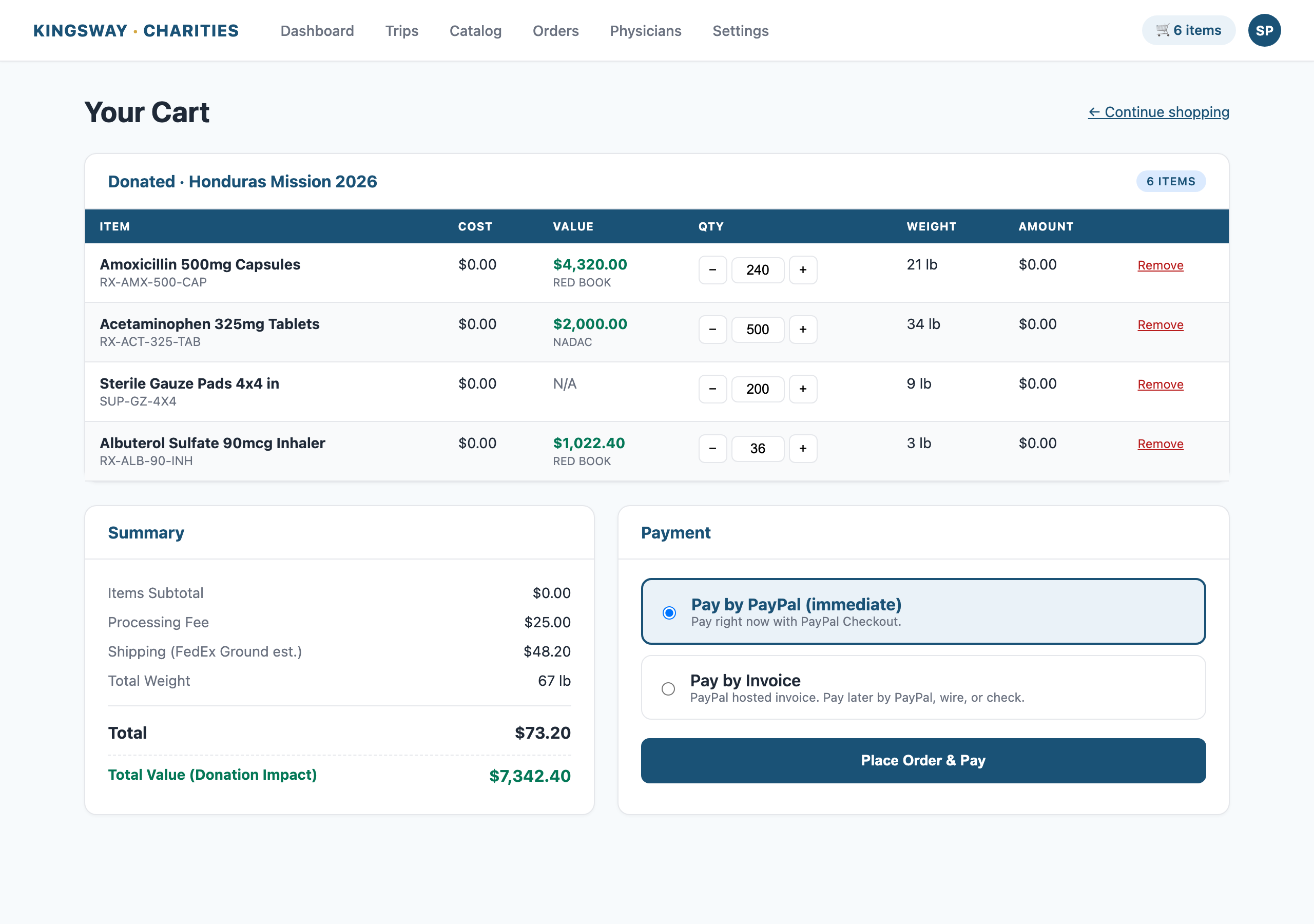The image size is (1314, 924).
Task: Increase Albuterol Inhaler quantity
Action: click(803, 448)
